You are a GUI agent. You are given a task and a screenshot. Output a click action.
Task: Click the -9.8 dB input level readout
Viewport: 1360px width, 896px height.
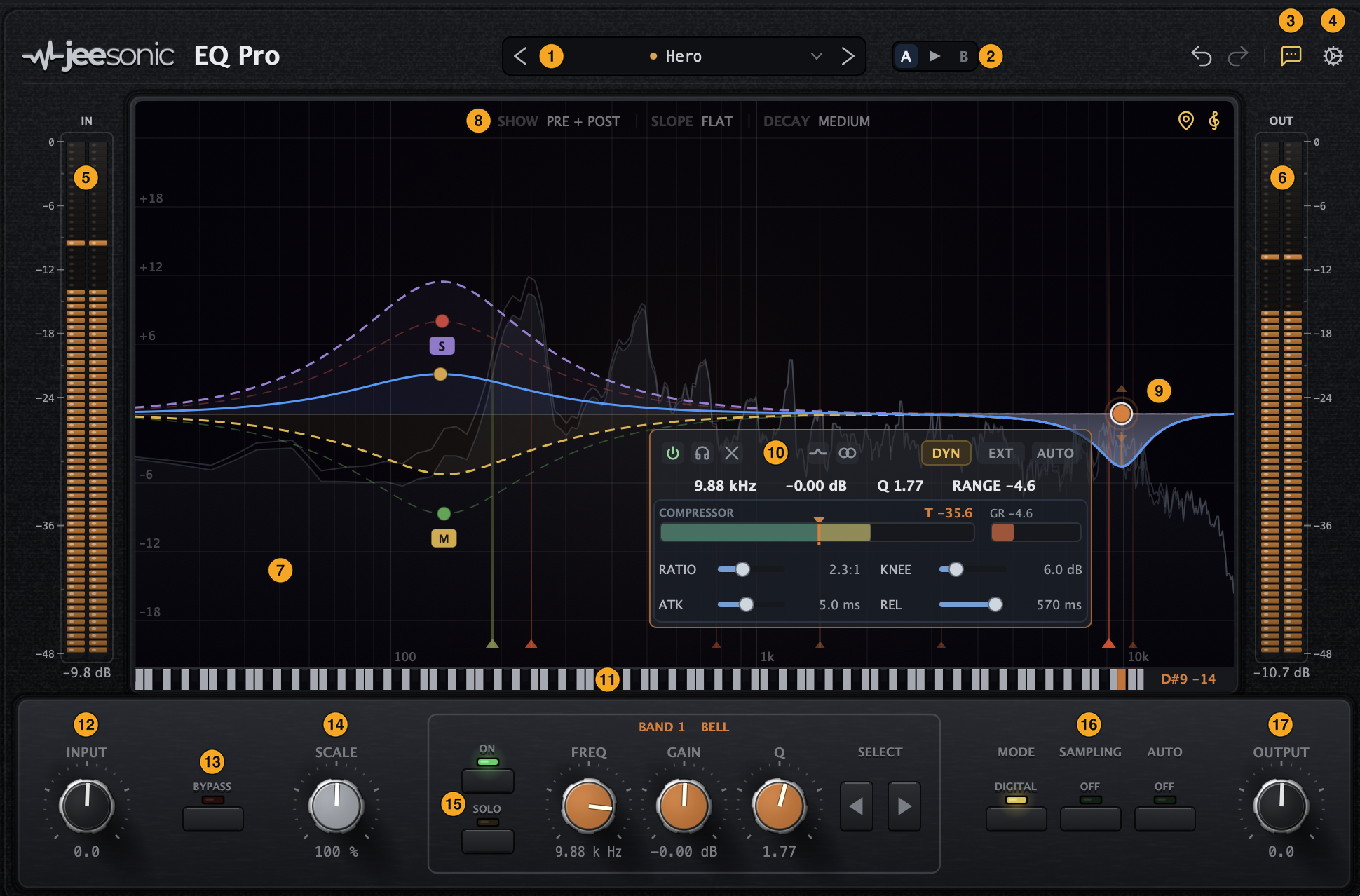87,672
